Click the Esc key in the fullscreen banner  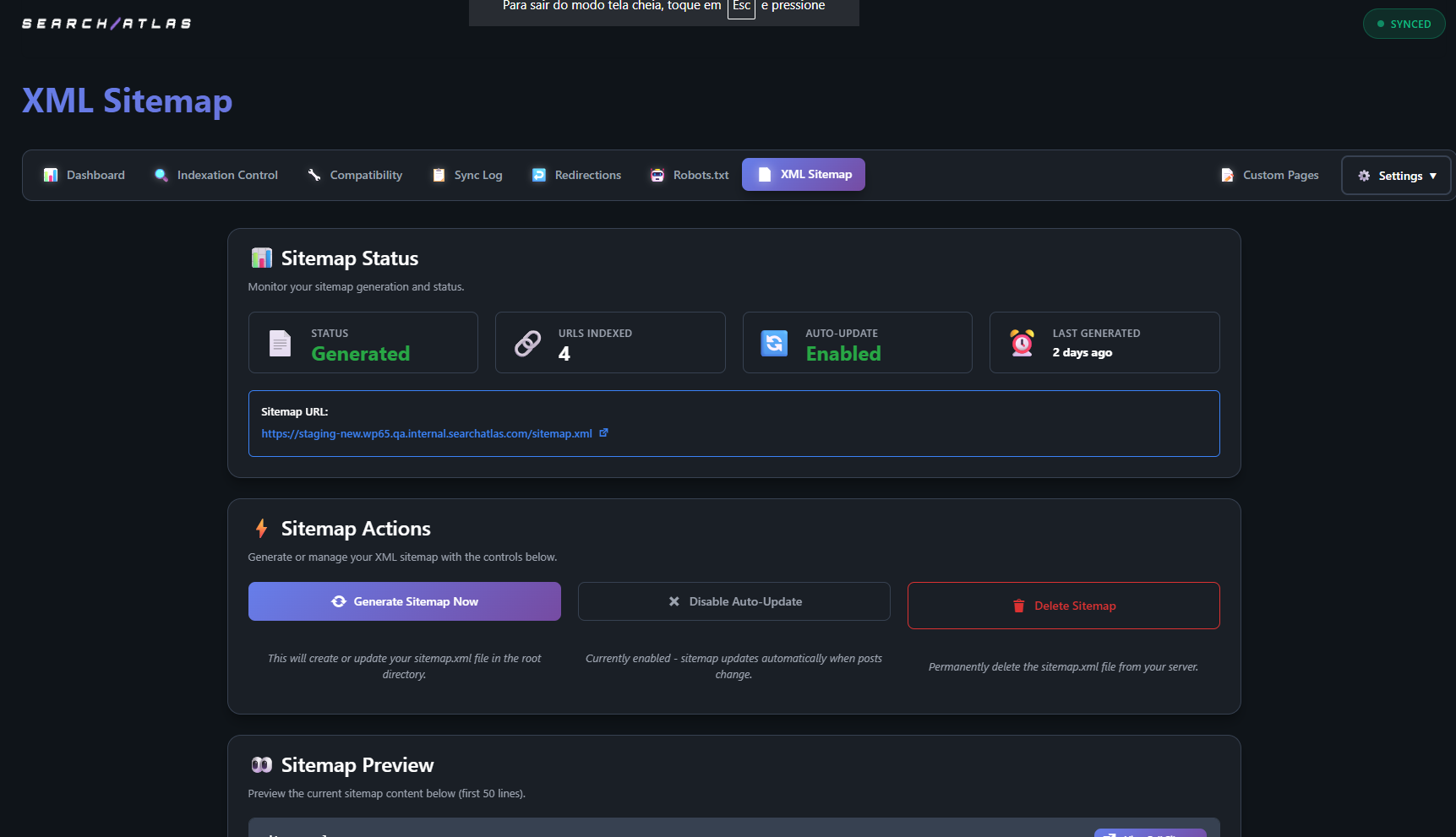(741, 7)
